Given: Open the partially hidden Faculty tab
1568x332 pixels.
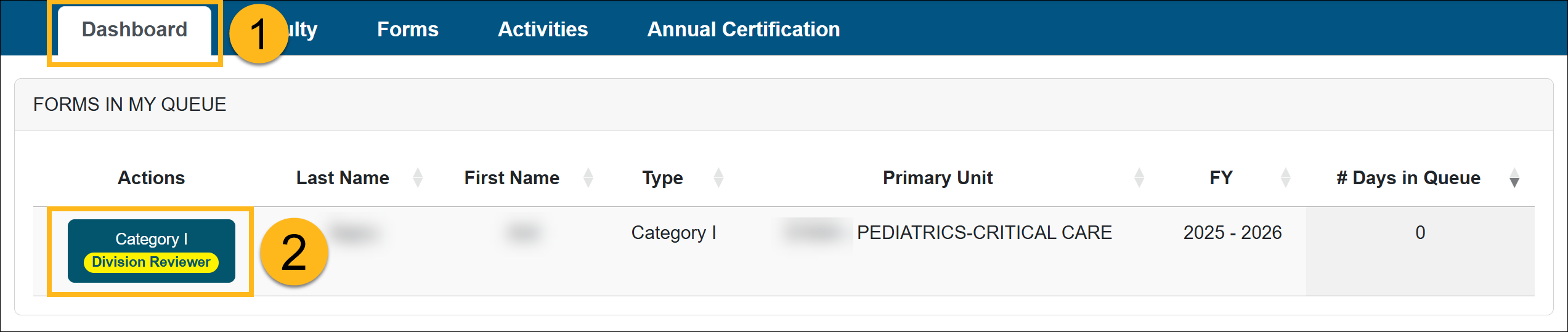Looking at the screenshot, I should click(x=303, y=30).
